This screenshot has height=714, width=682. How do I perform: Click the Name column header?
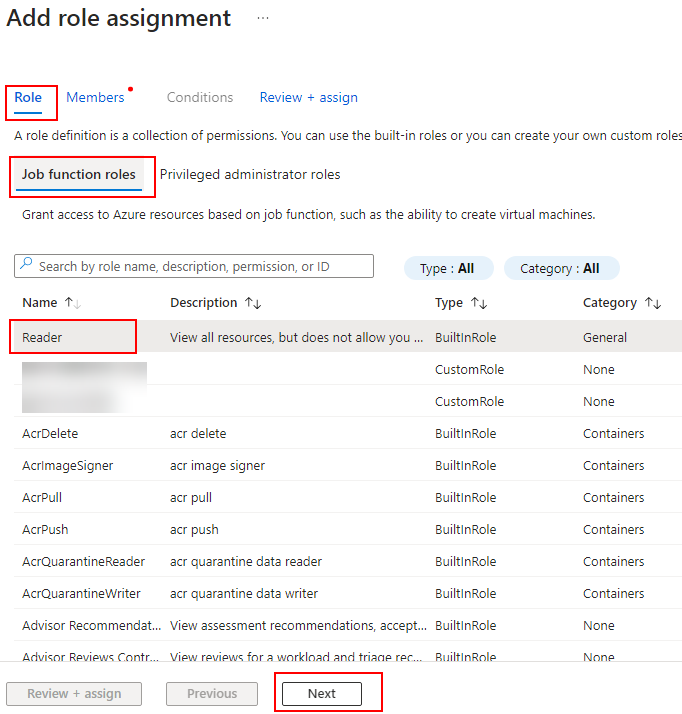click(x=40, y=303)
